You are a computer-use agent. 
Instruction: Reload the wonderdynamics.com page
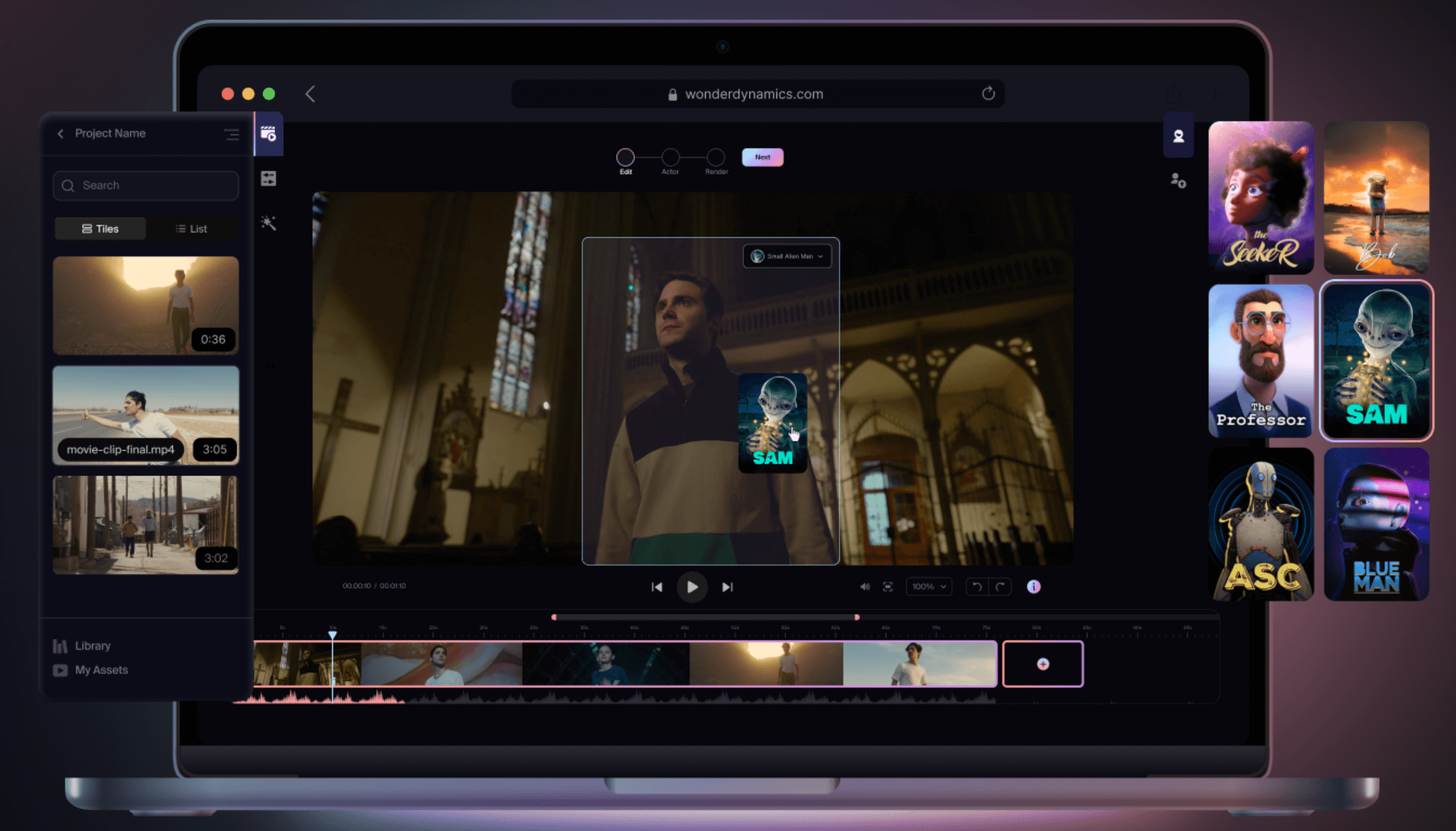point(988,93)
